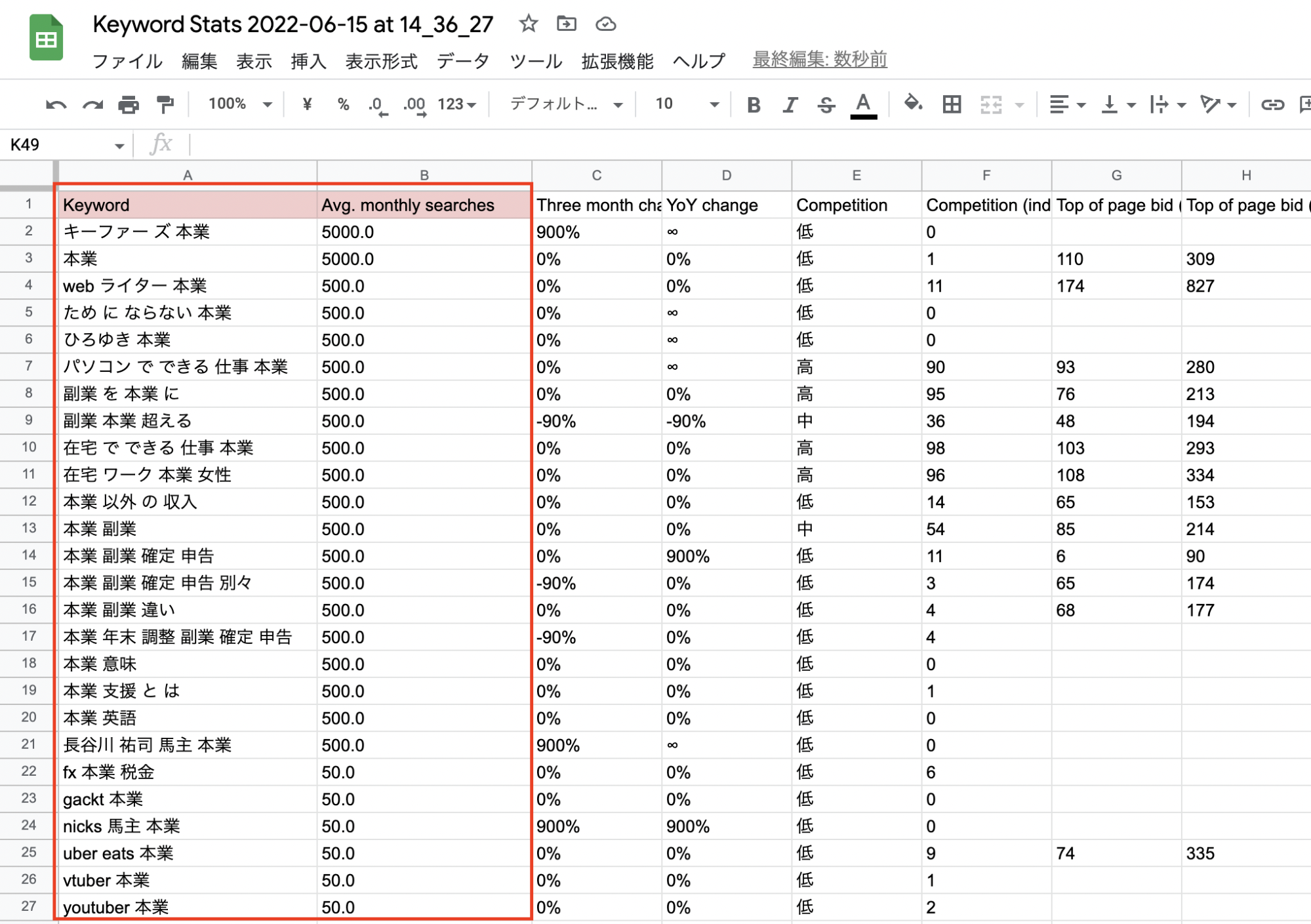Open the データ menu

tap(463, 61)
